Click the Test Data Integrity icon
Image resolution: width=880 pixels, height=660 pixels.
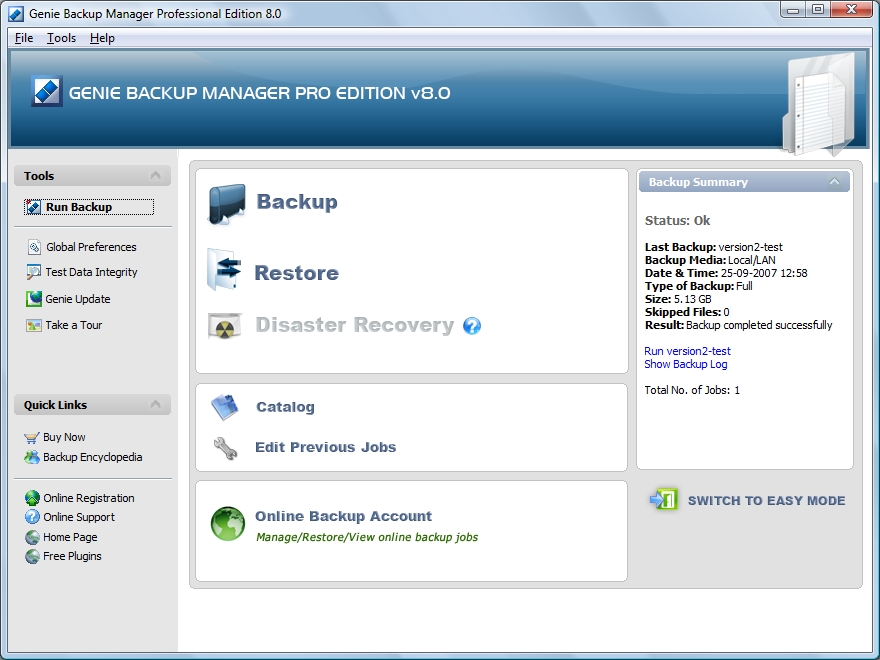pyautogui.click(x=34, y=272)
